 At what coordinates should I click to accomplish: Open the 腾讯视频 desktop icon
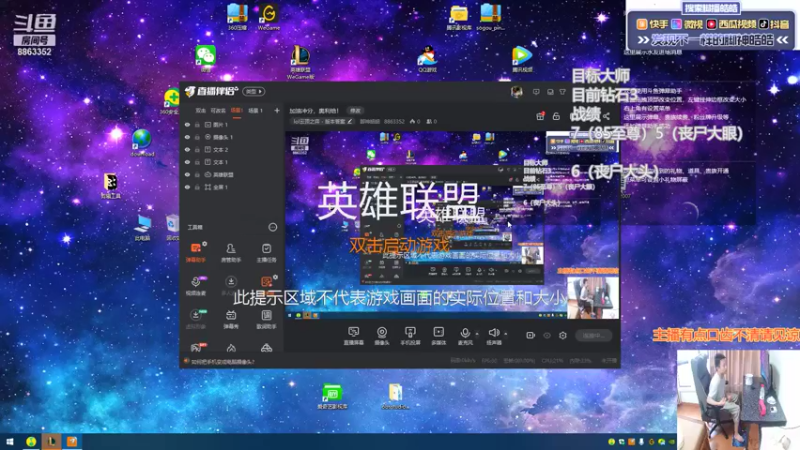tap(521, 59)
